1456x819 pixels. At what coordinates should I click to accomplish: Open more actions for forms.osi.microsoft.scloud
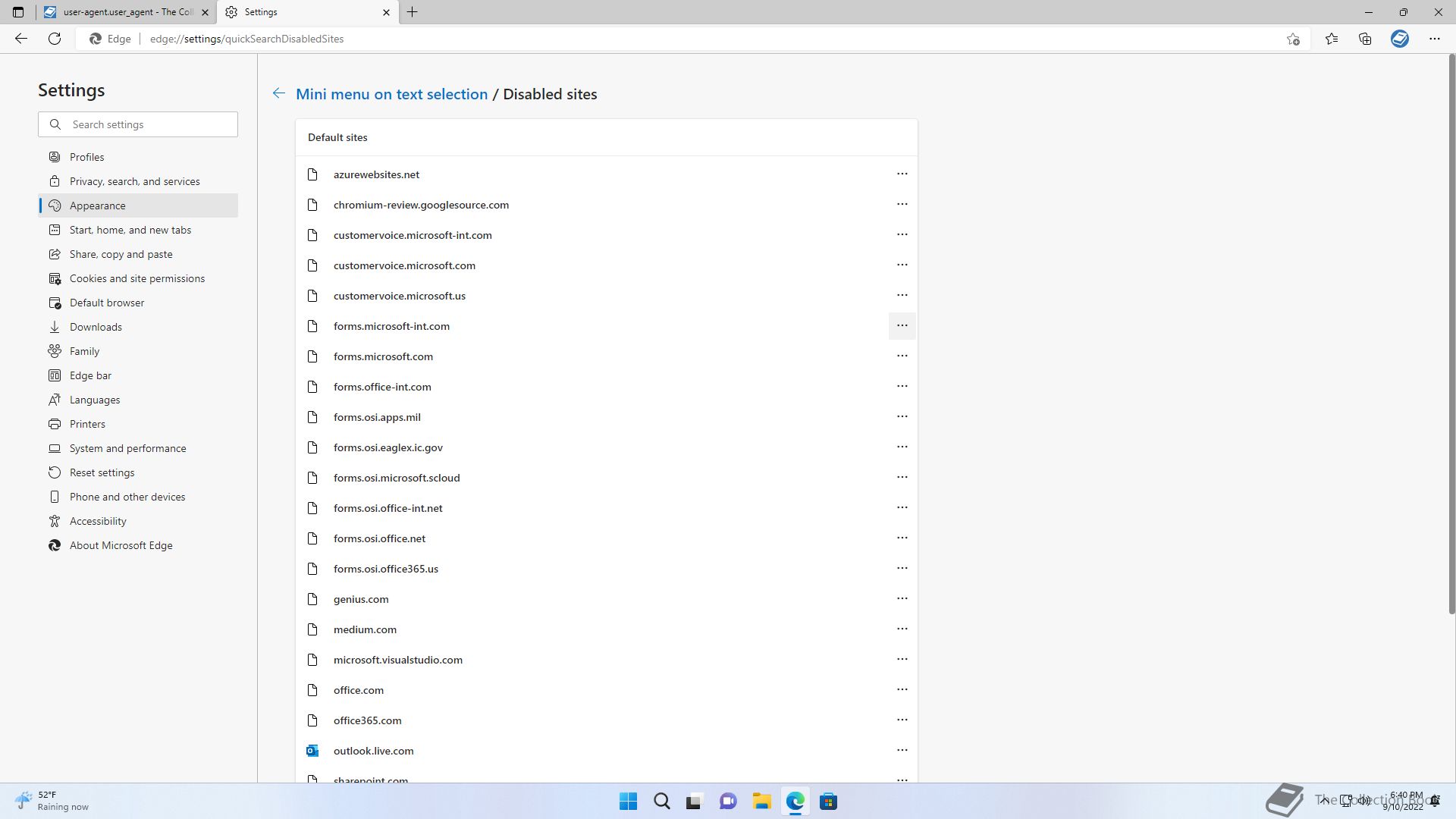tap(902, 478)
